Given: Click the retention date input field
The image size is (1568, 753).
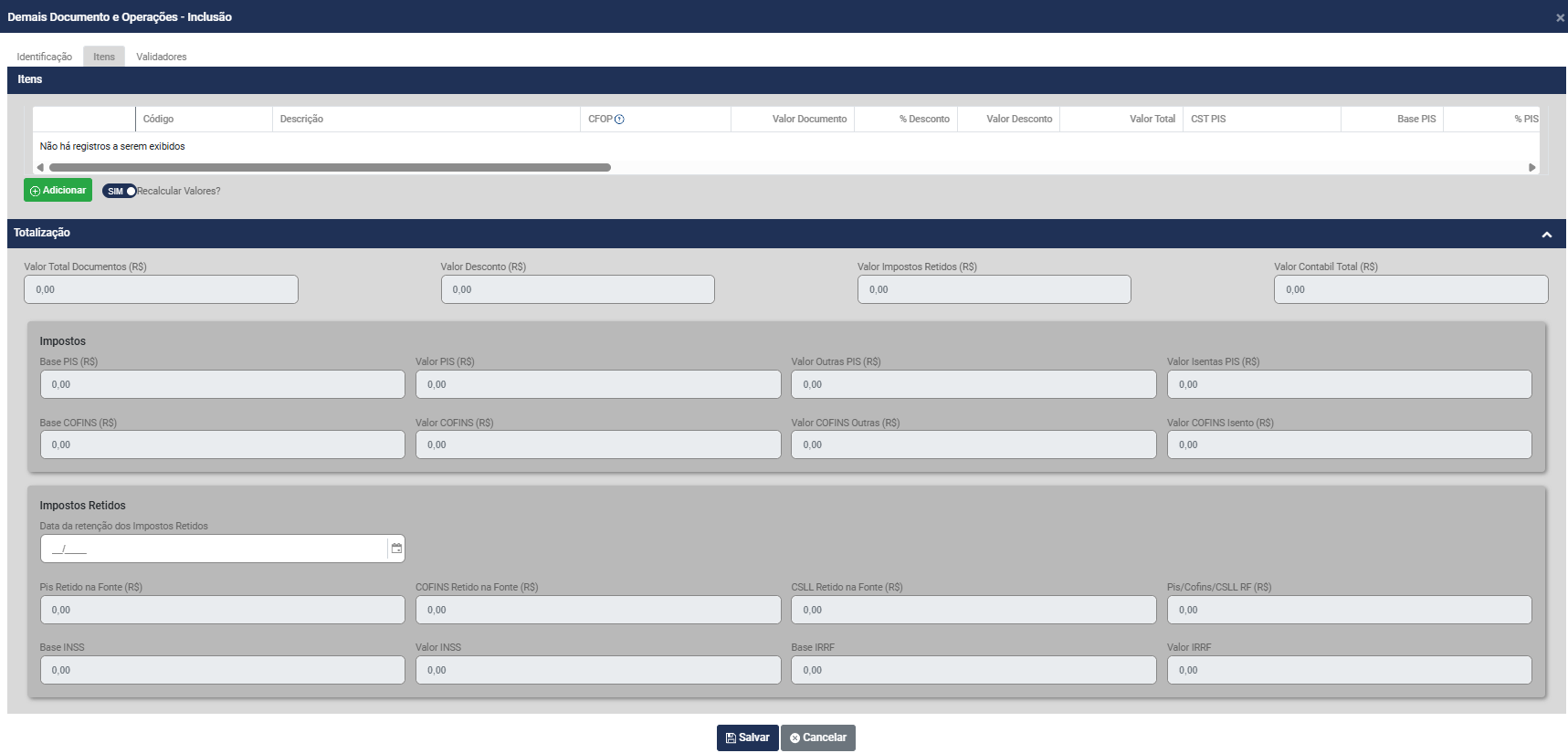Looking at the screenshot, I should pyautogui.click(x=215, y=549).
